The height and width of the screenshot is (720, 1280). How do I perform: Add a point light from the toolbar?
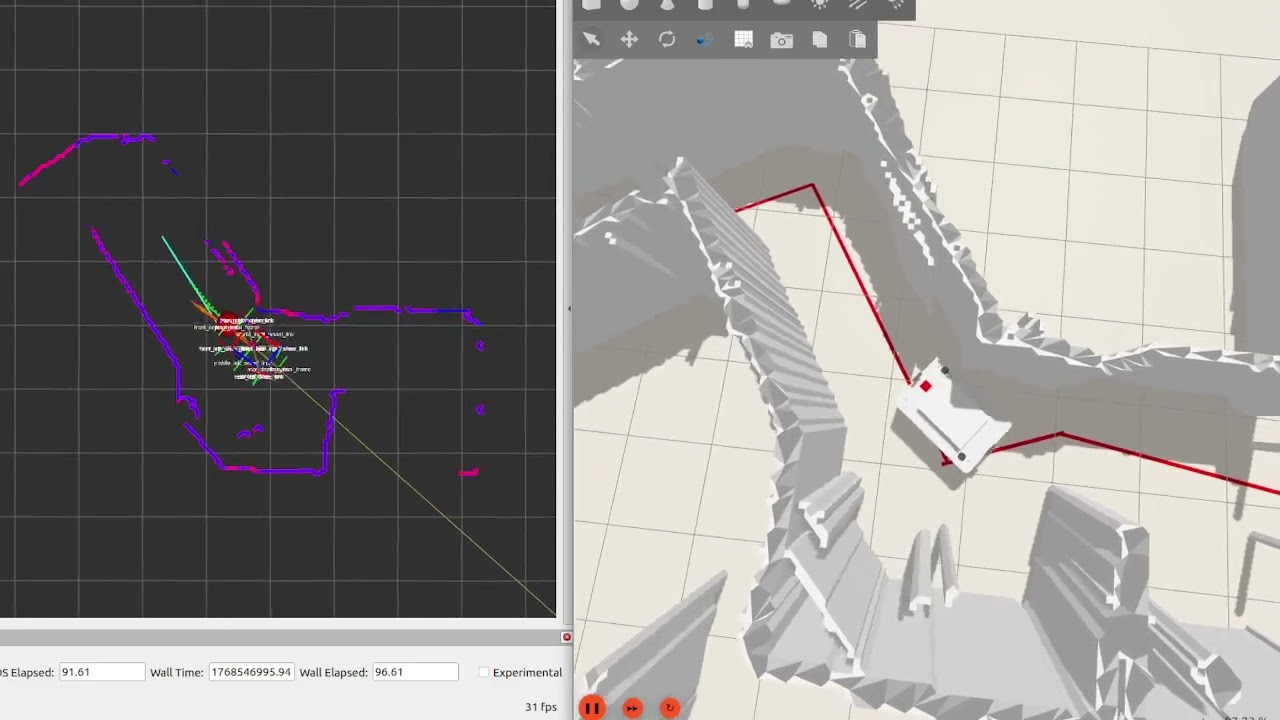coord(819,5)
